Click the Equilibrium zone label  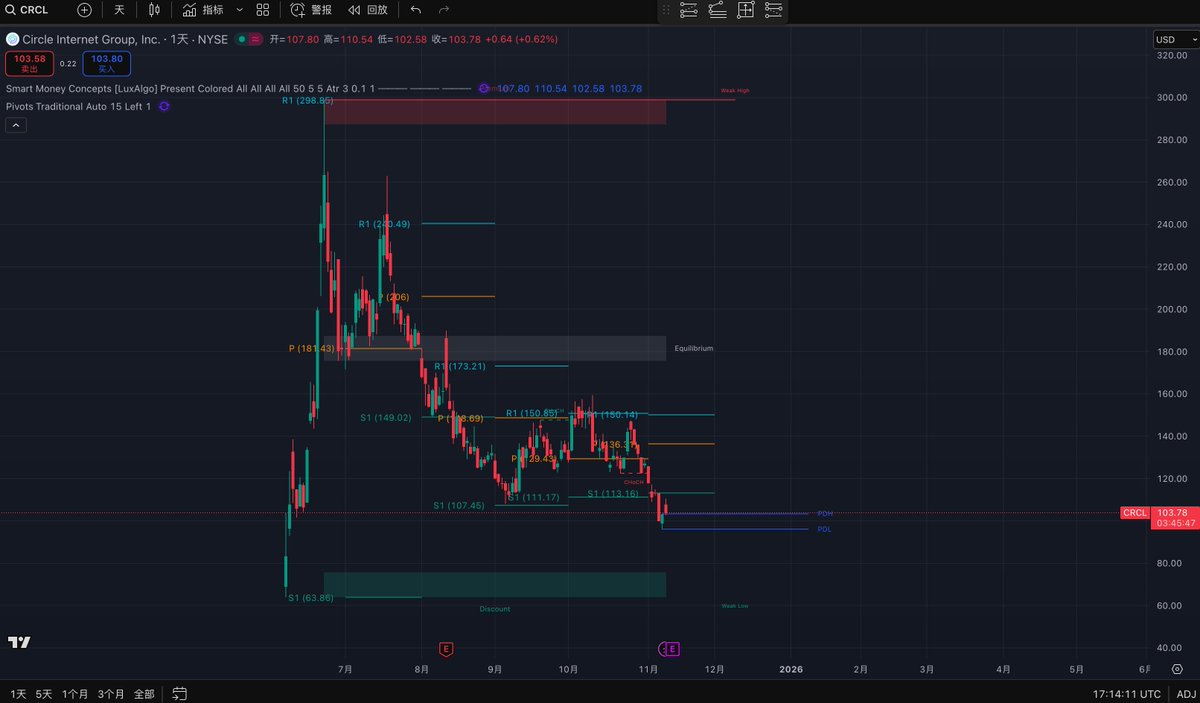click(694, 348)
